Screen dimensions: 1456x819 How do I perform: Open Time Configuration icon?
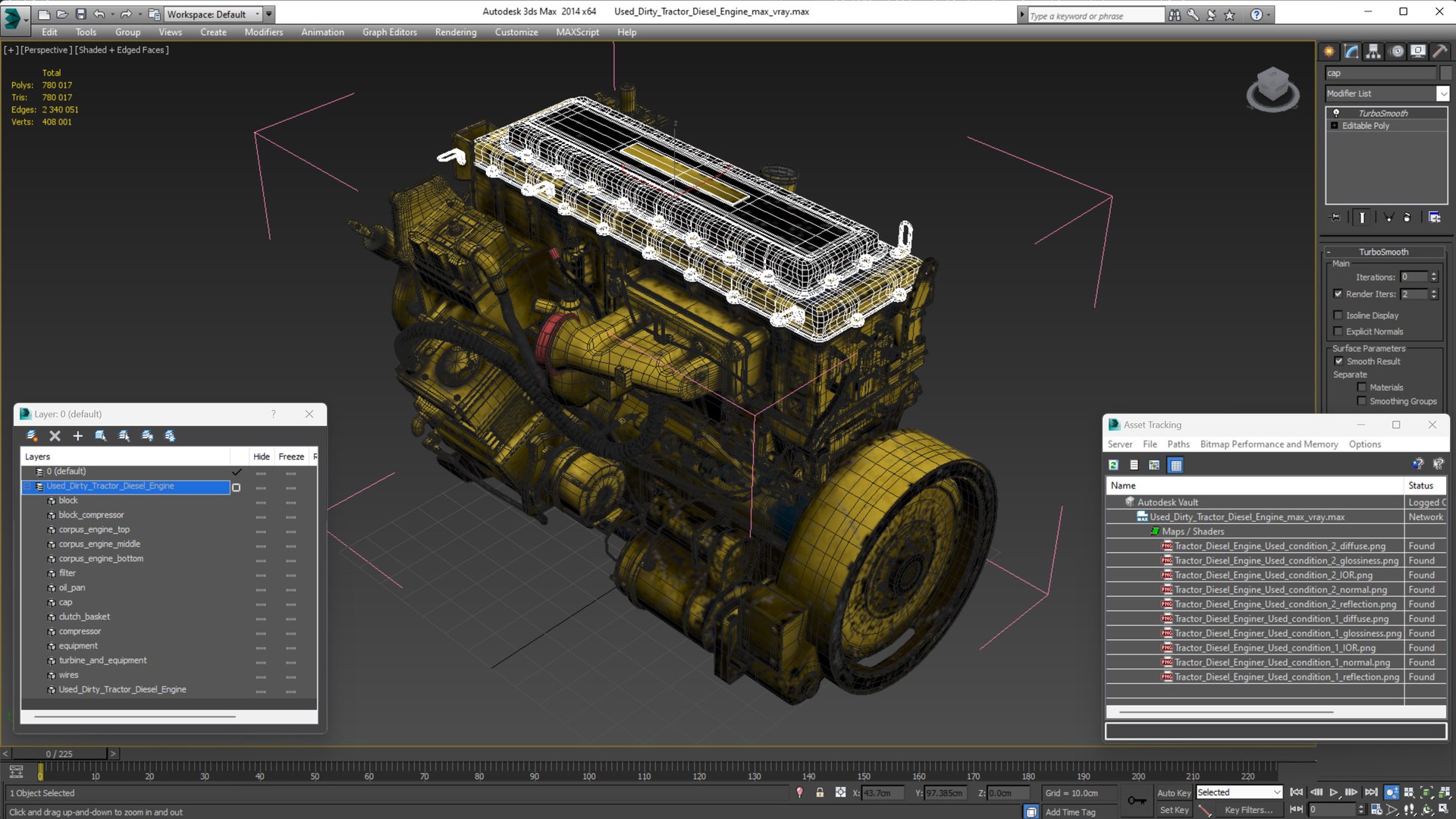(1376, 810)
